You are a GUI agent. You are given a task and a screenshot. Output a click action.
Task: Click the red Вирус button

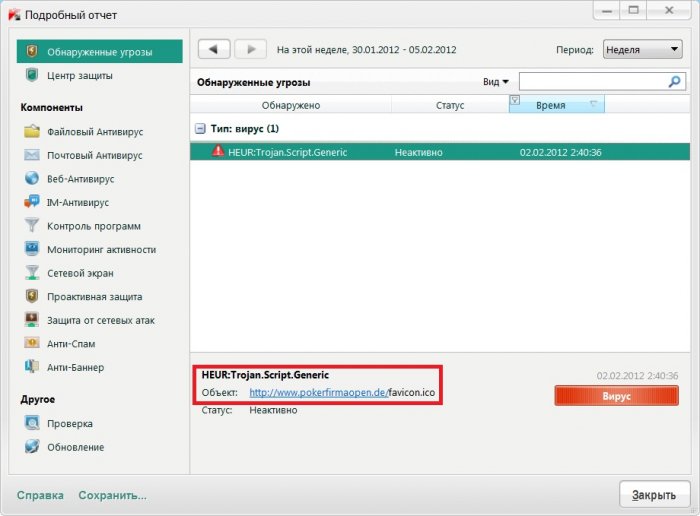(617, 396)
